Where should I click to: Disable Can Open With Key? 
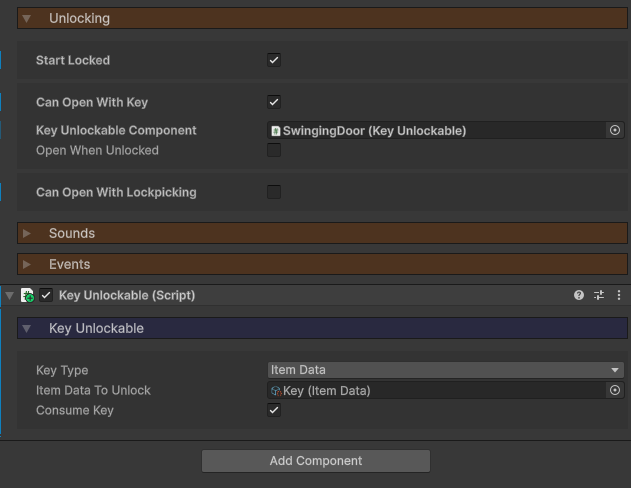click(274, 102)
